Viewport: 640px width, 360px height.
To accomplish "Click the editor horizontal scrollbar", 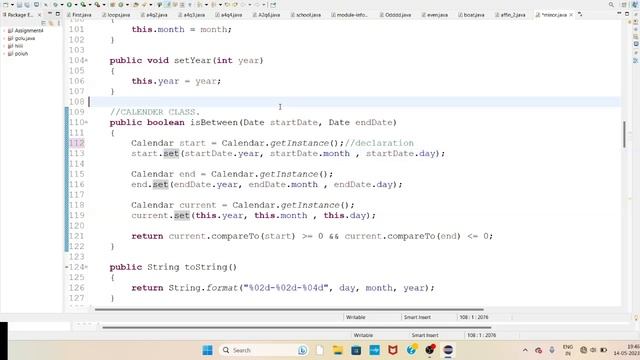I will (x=289, y=309).
